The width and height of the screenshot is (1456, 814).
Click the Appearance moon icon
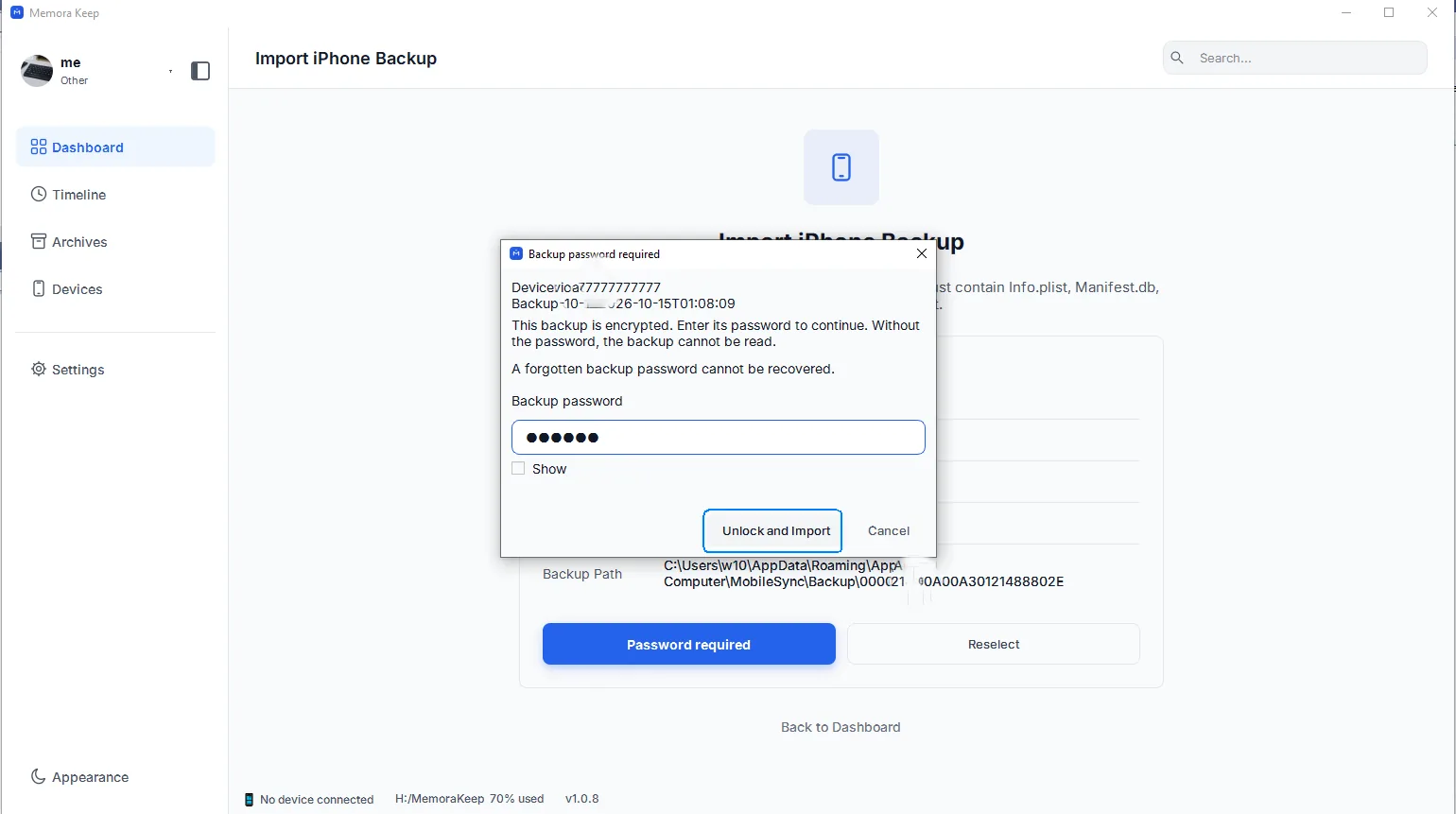39,776
